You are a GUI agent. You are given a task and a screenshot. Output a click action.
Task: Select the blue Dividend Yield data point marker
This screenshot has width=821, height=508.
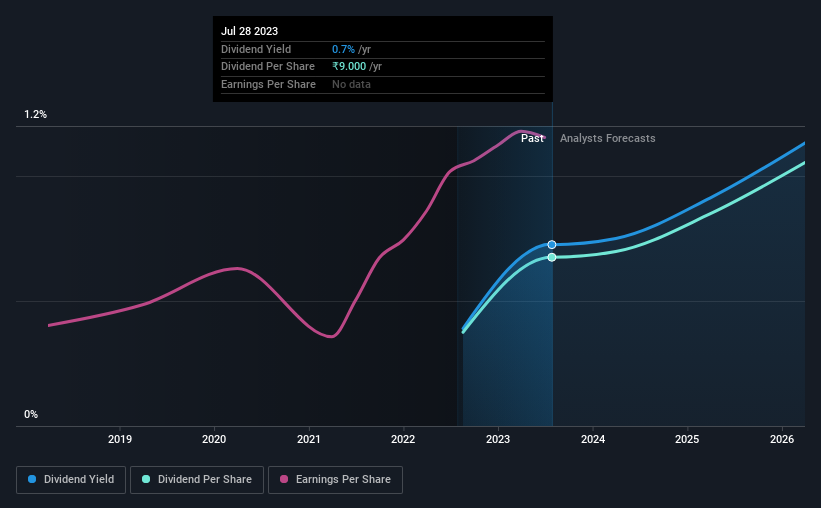click(552, 245)
